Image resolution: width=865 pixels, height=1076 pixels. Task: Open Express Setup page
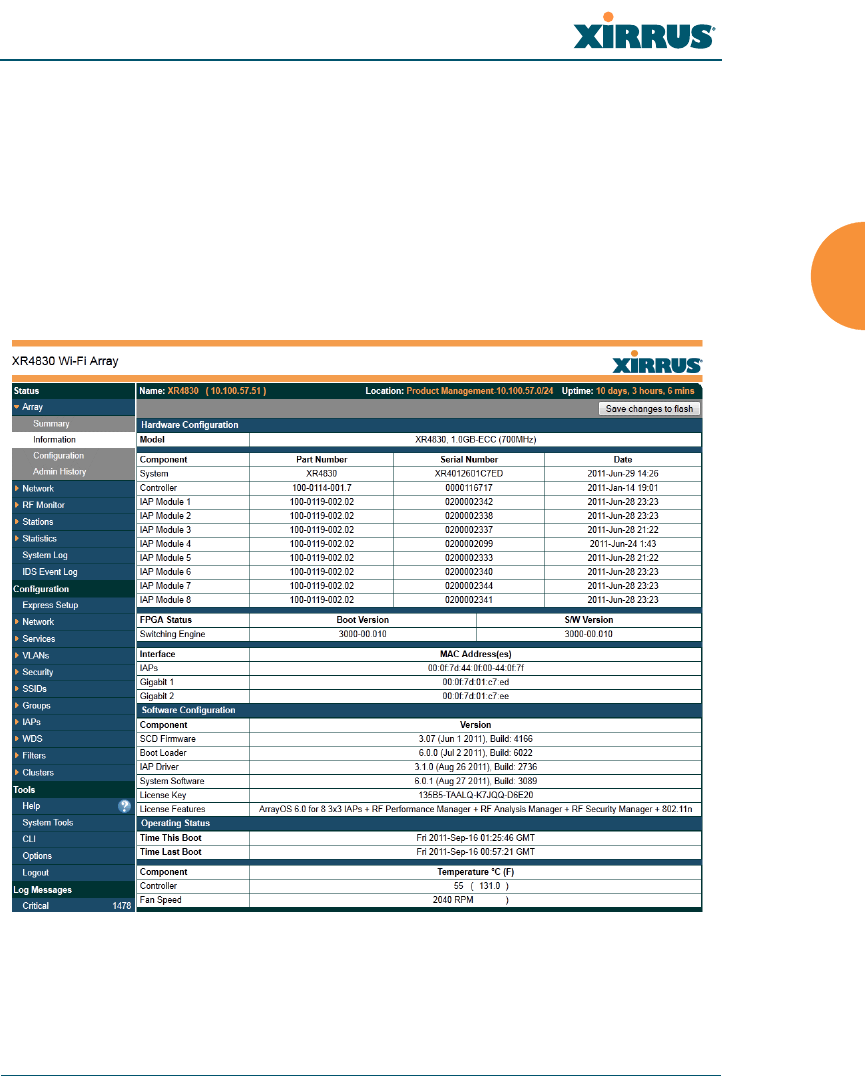(x=50, y=605)
